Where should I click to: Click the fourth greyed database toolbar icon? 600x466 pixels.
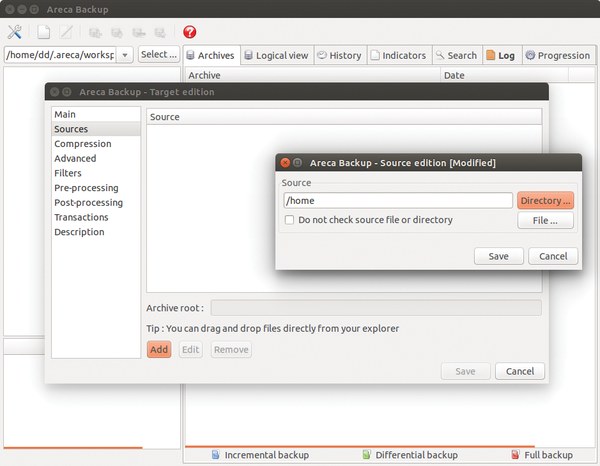[x=160, y=33]
